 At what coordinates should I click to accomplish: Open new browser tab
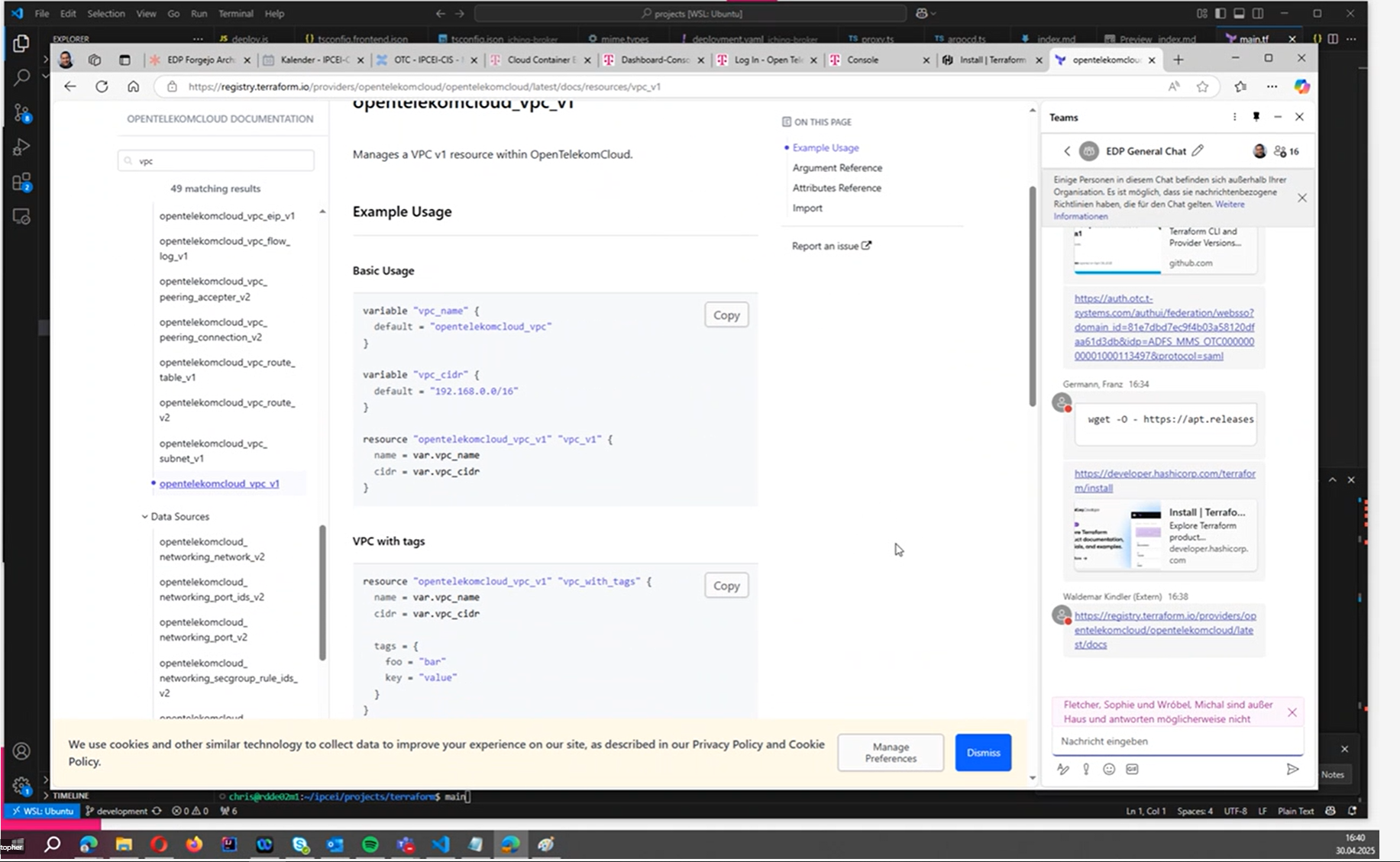click(1178, 60)
